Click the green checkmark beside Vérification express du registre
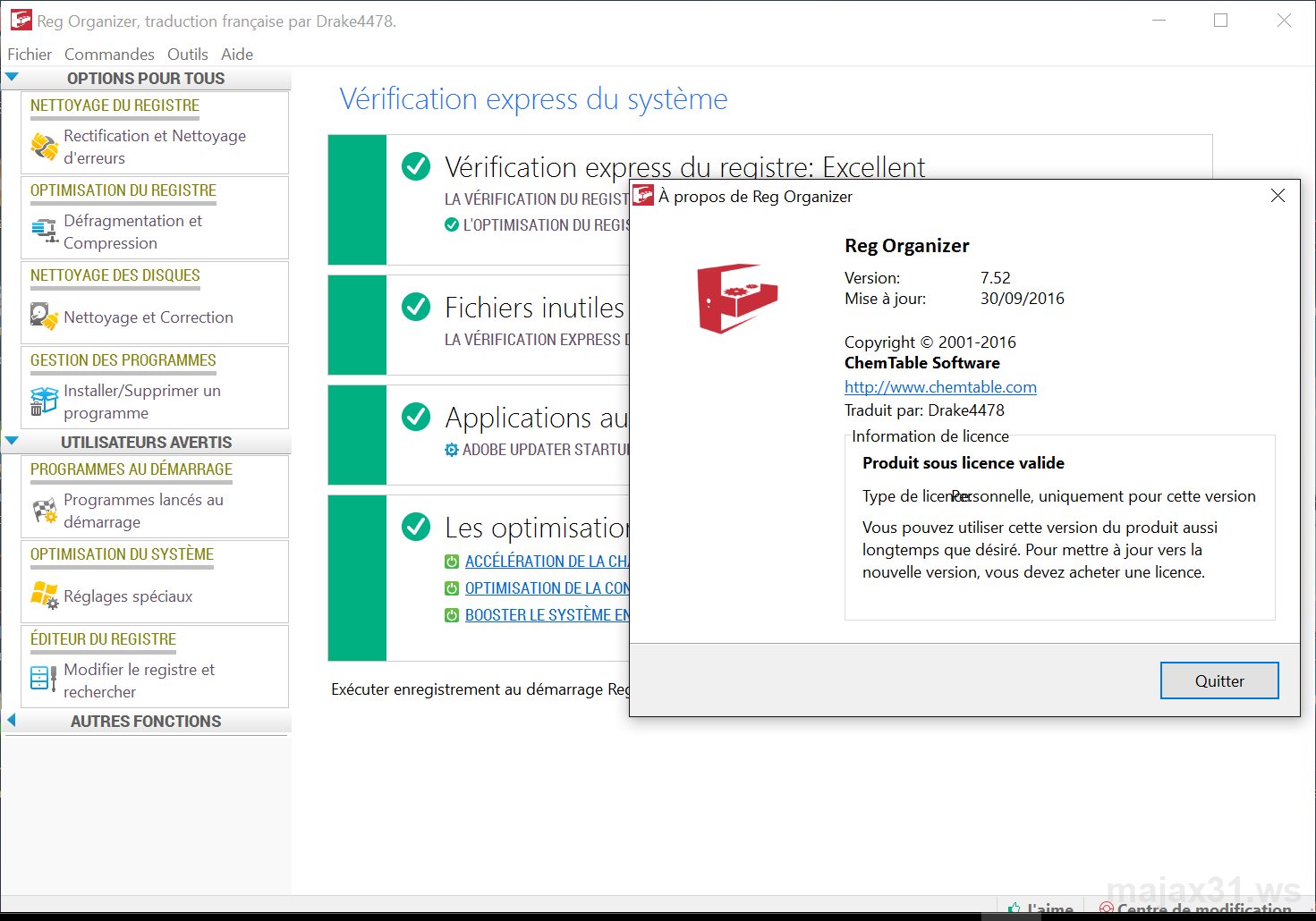Viewport: 1316px width, 921px height. pos(416,166)
